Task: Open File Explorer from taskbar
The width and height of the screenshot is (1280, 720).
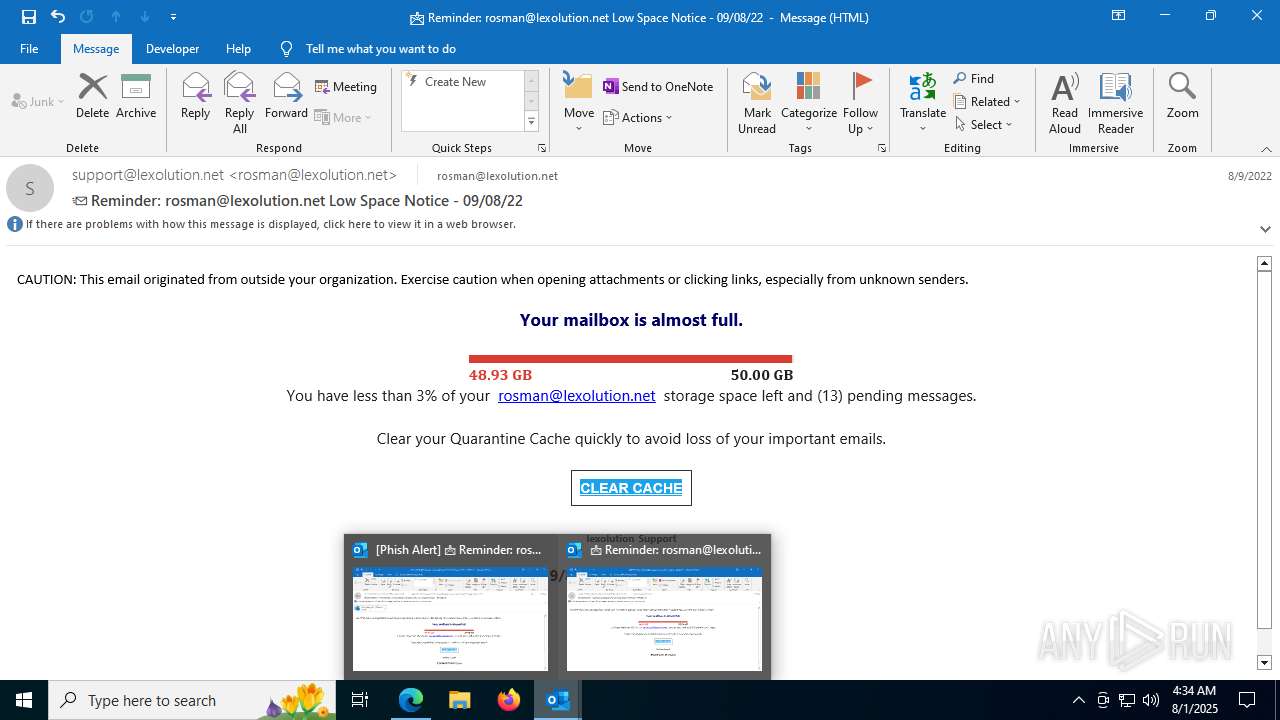Action: [x=459, y=700]
